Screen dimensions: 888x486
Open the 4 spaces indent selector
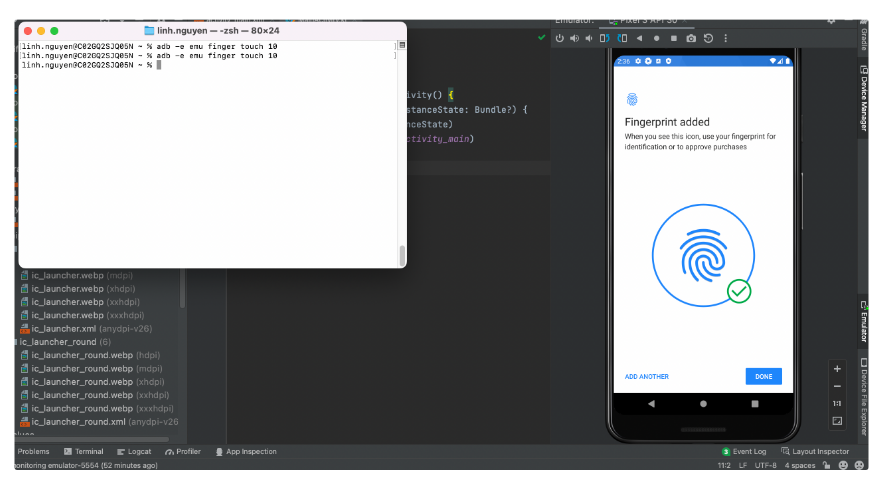[x=800, y=465]
